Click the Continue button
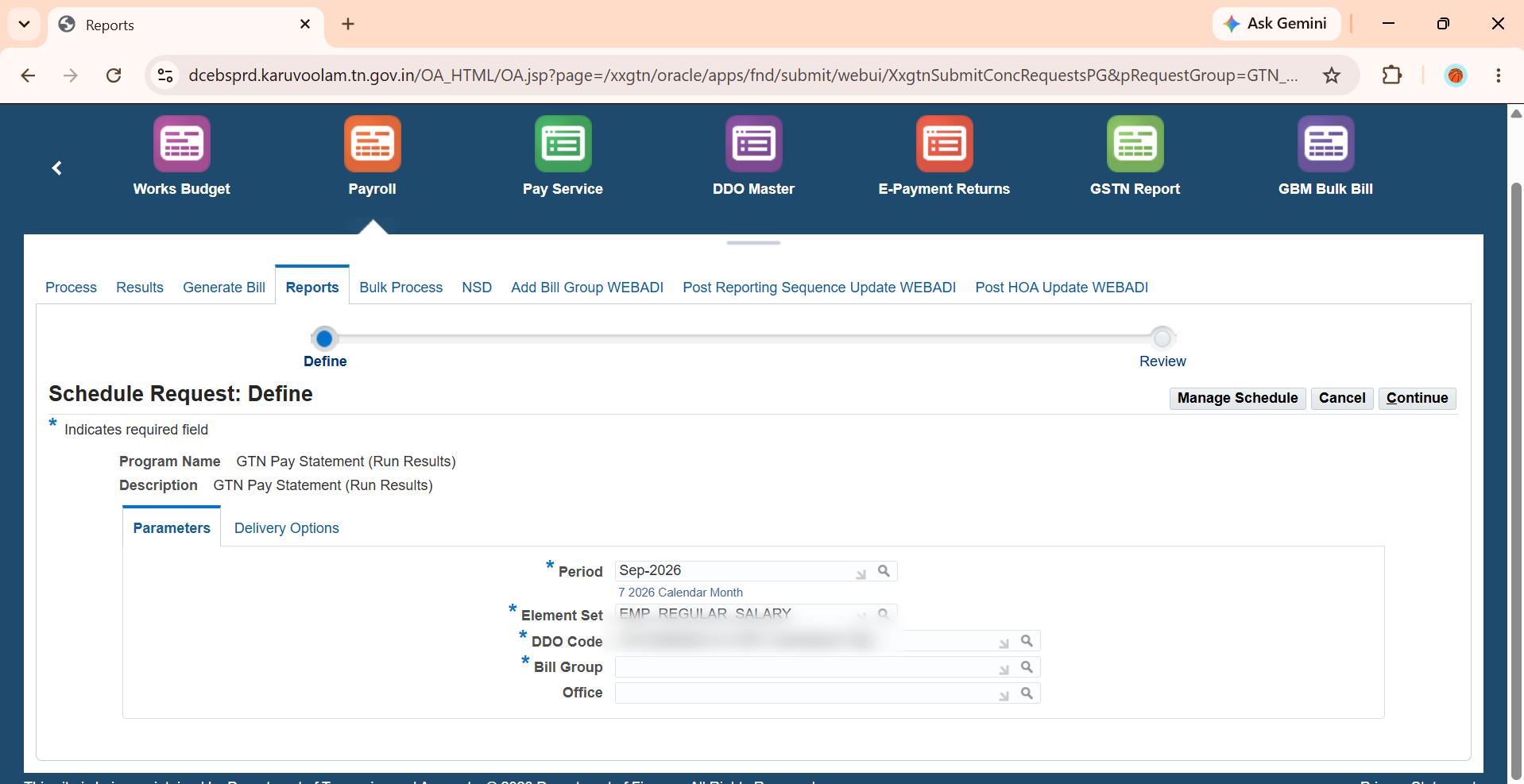The width and height of the screenshot is (1524, 784). (x=1417, y=398)
